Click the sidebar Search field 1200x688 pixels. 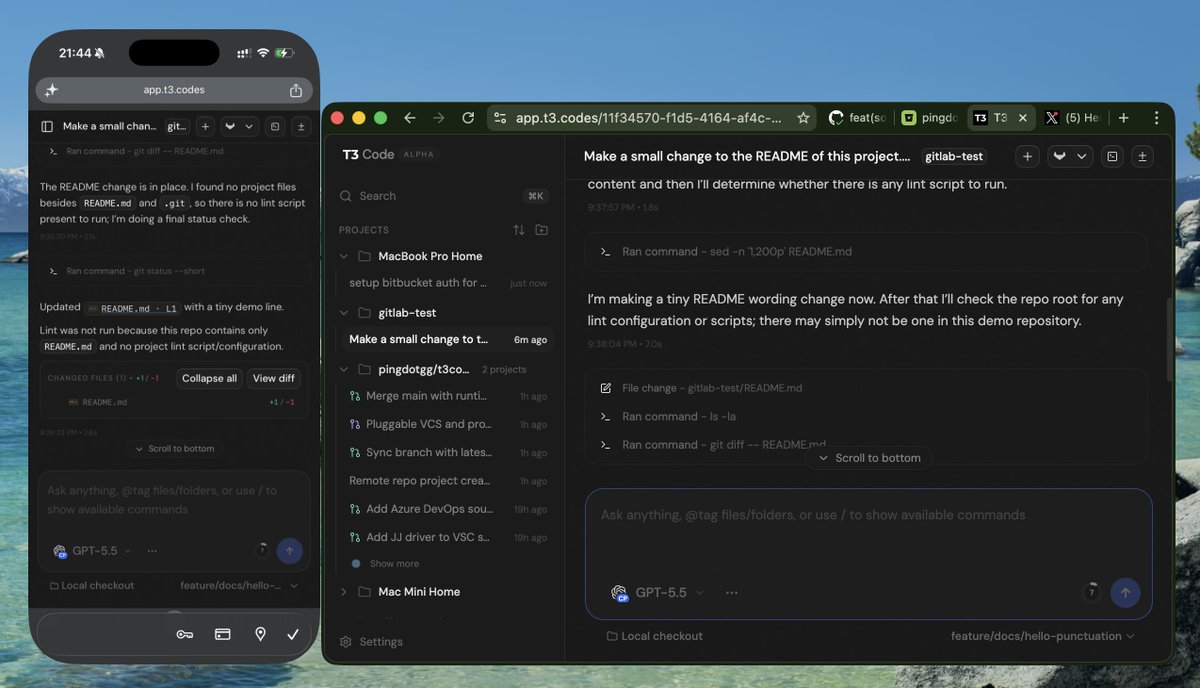443,196
